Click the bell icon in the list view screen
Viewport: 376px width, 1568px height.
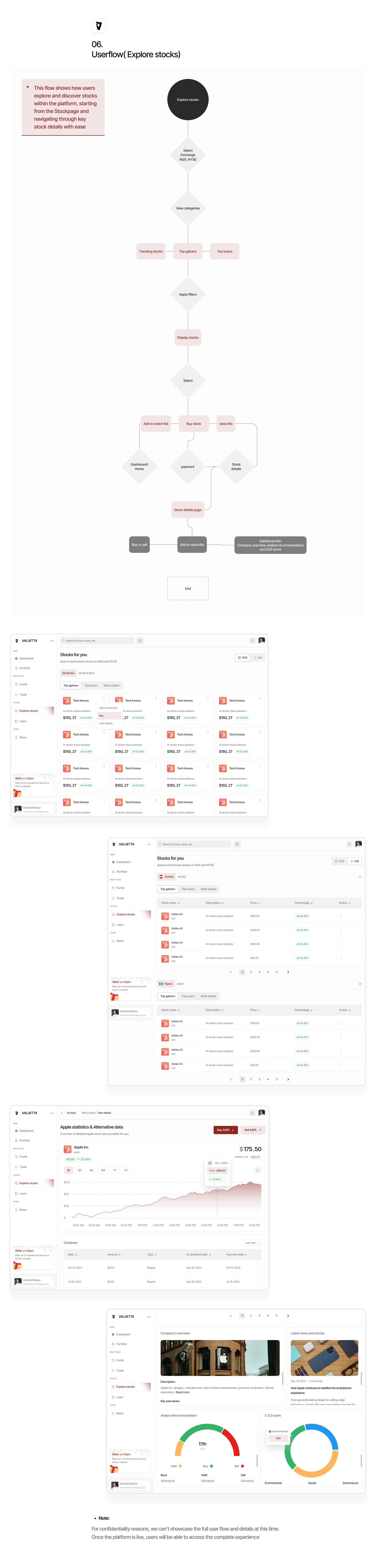tap(349, 844)
